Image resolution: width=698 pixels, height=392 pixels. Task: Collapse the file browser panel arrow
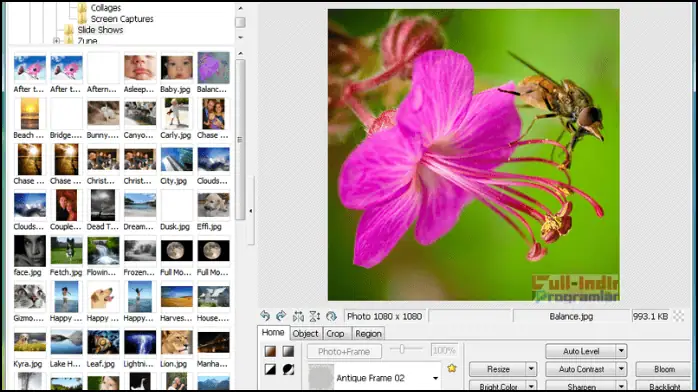click(x=251, y=211)
